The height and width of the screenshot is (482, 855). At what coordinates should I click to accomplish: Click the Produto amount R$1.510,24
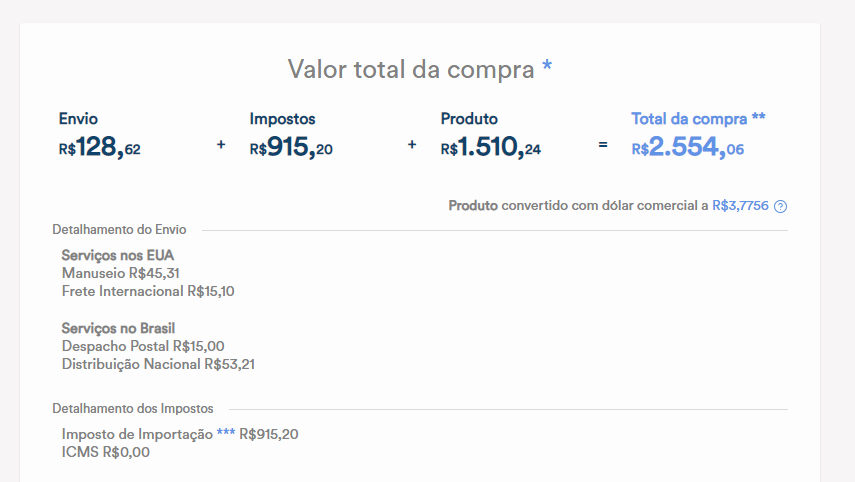pos(490,148)
